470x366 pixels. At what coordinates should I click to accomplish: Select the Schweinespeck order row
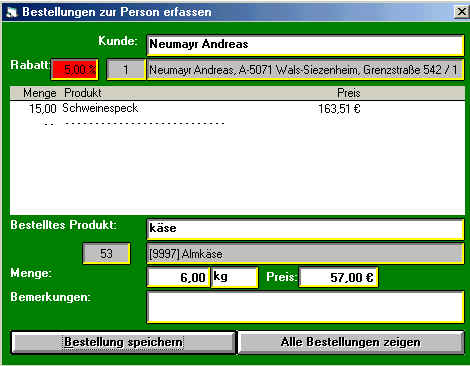[x=237, y=108]
